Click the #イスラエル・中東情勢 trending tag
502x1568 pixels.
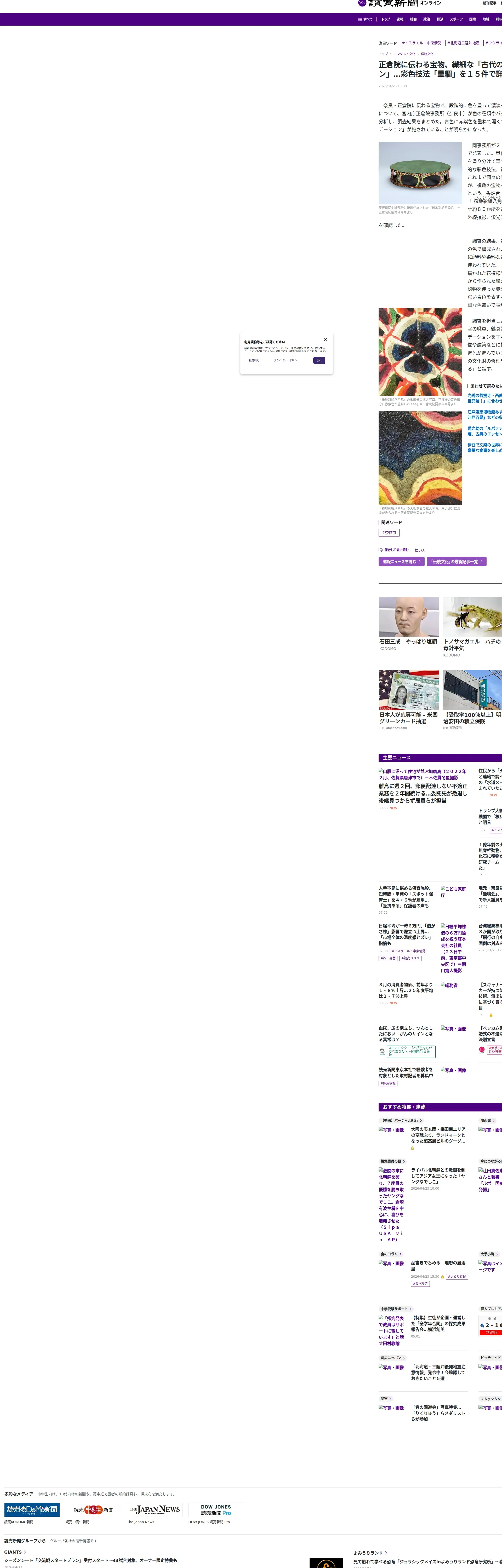pos(421,43)
